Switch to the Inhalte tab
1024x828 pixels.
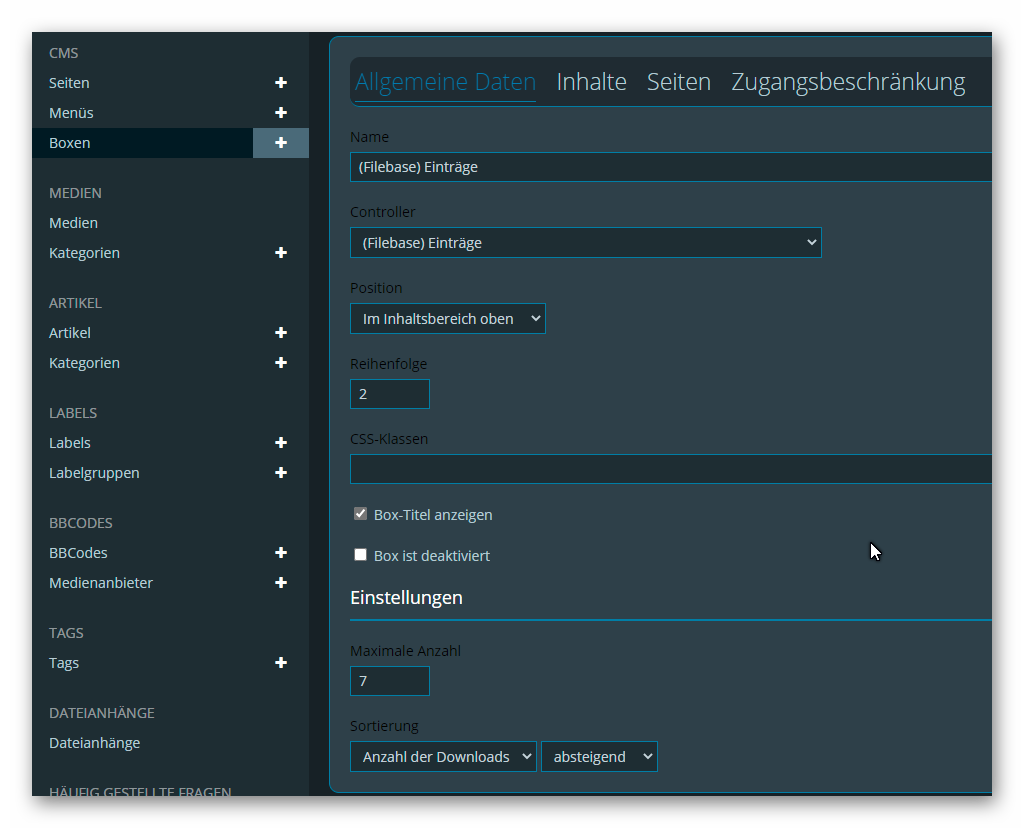(591, 82)
